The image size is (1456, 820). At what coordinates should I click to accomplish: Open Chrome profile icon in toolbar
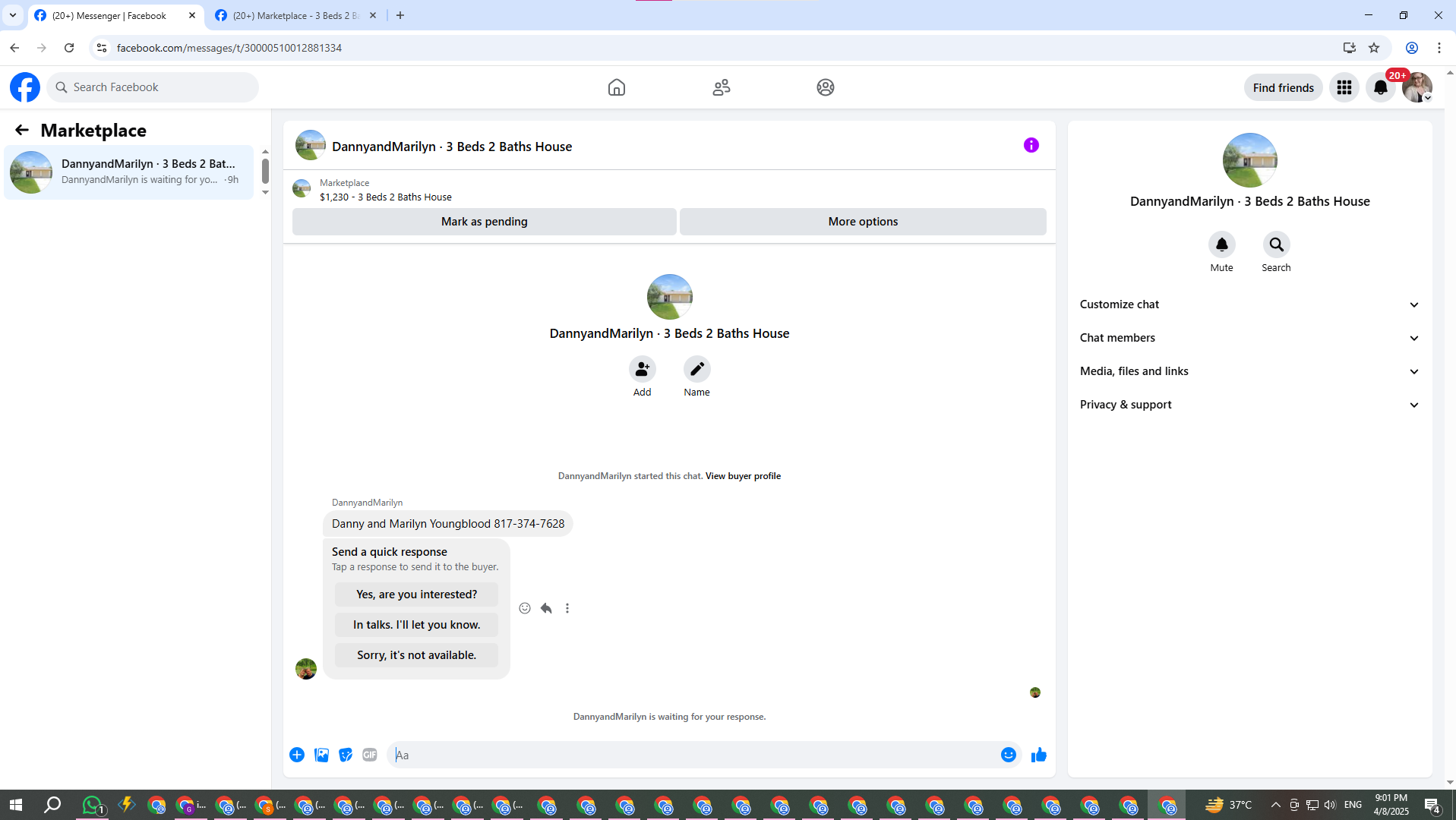click(x=1412, y=48)
